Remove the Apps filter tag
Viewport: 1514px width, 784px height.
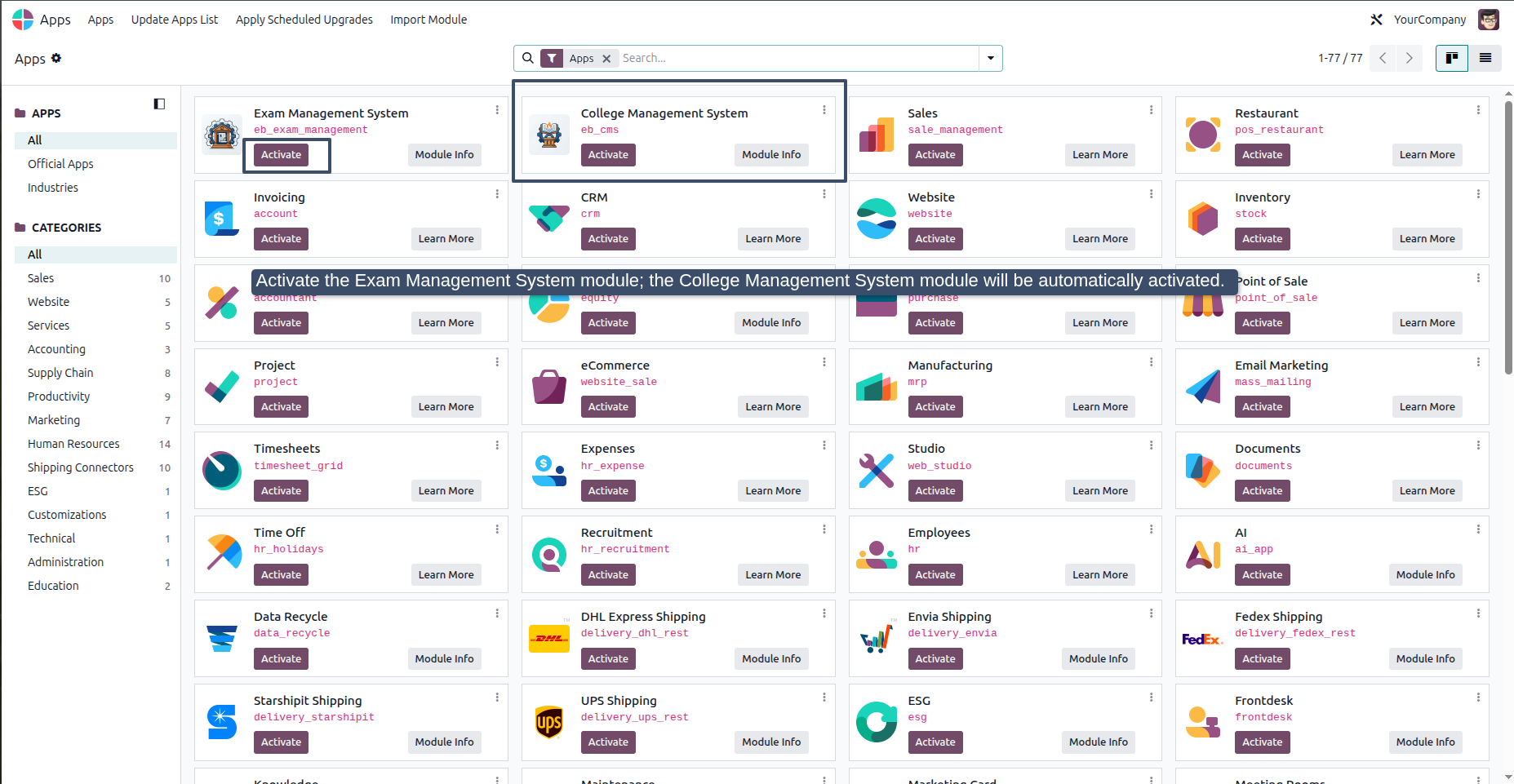[606, 59]
